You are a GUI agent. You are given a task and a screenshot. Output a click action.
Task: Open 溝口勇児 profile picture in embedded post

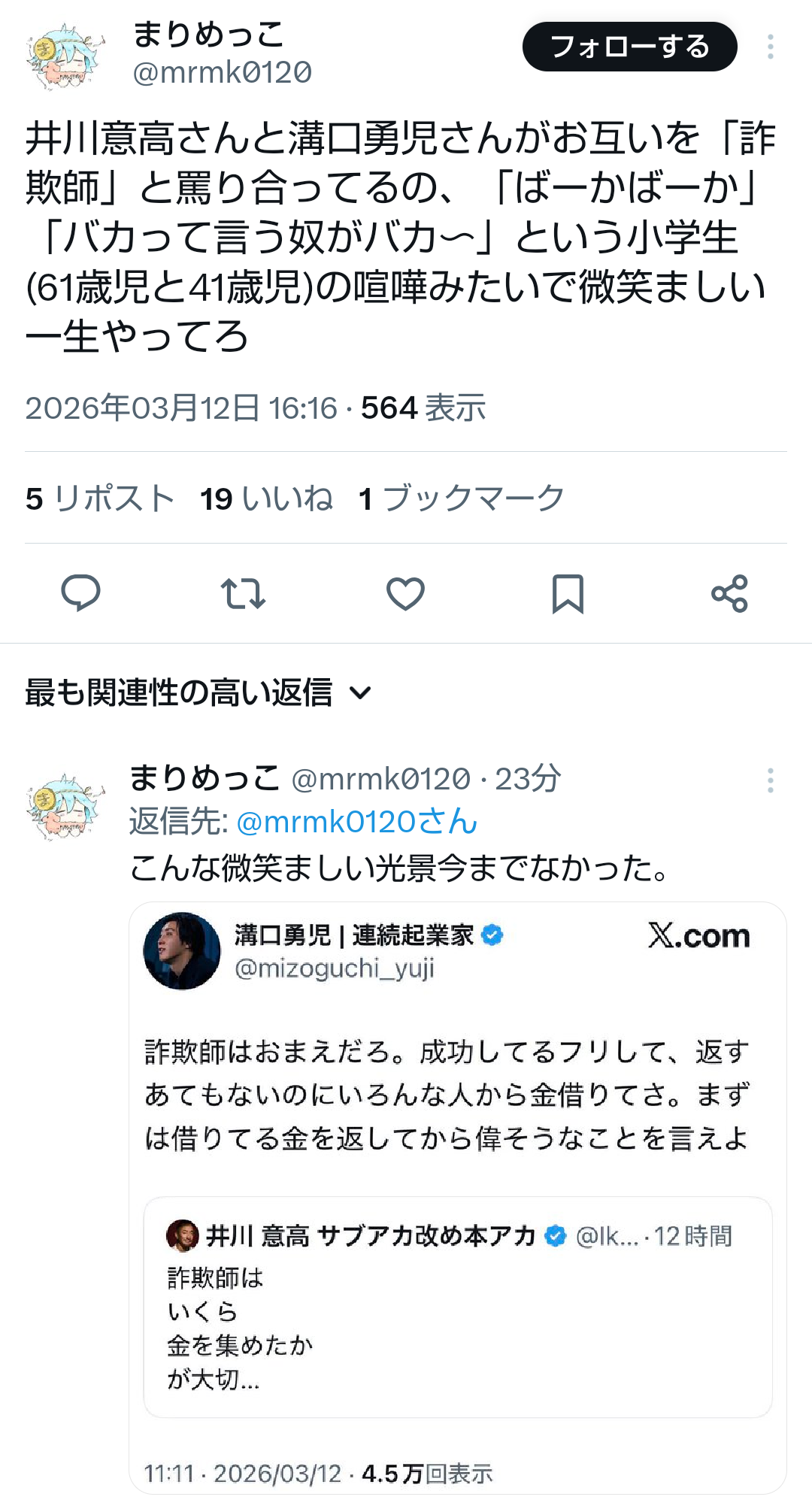182,951
